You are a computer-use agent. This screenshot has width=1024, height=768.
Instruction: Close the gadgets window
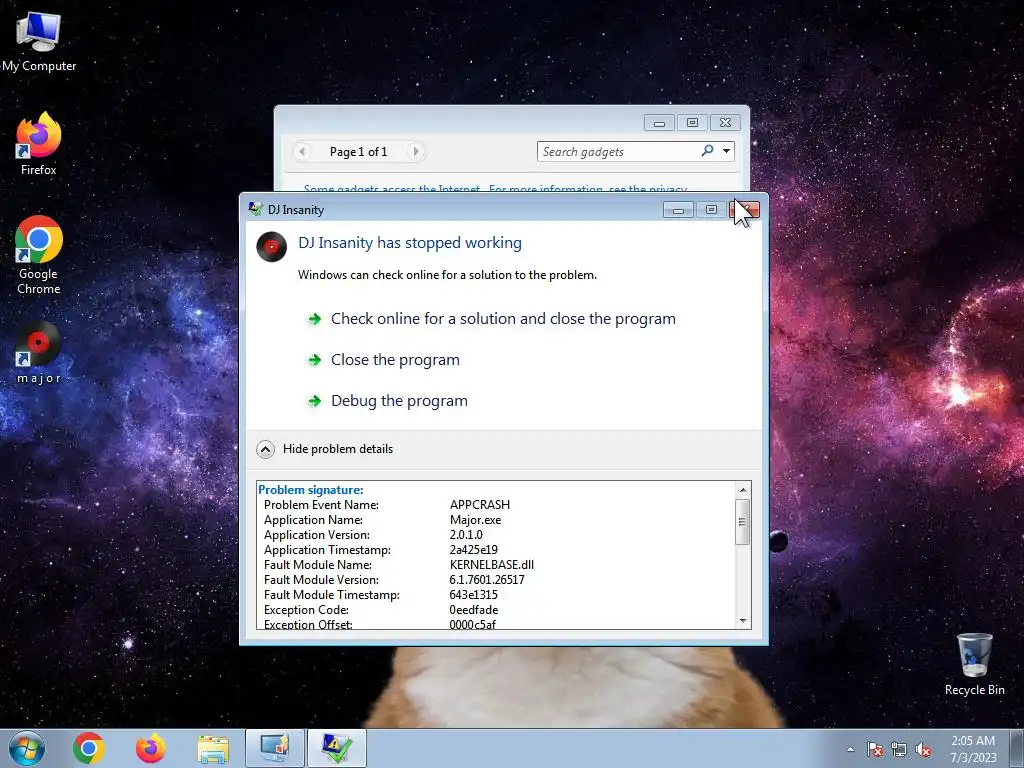[725, 123]
